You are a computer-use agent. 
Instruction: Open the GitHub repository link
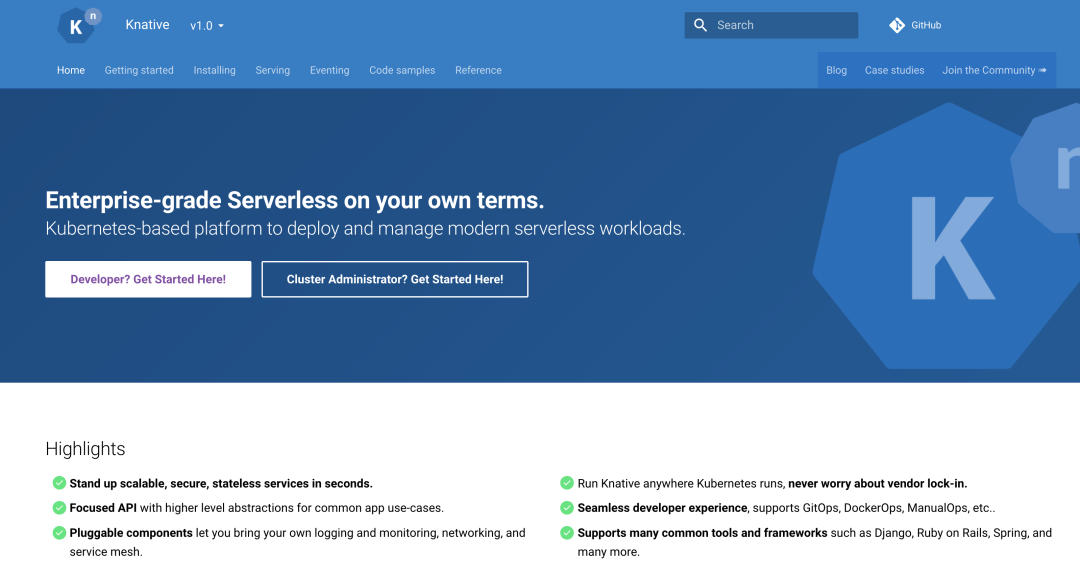tap(915, 25)
